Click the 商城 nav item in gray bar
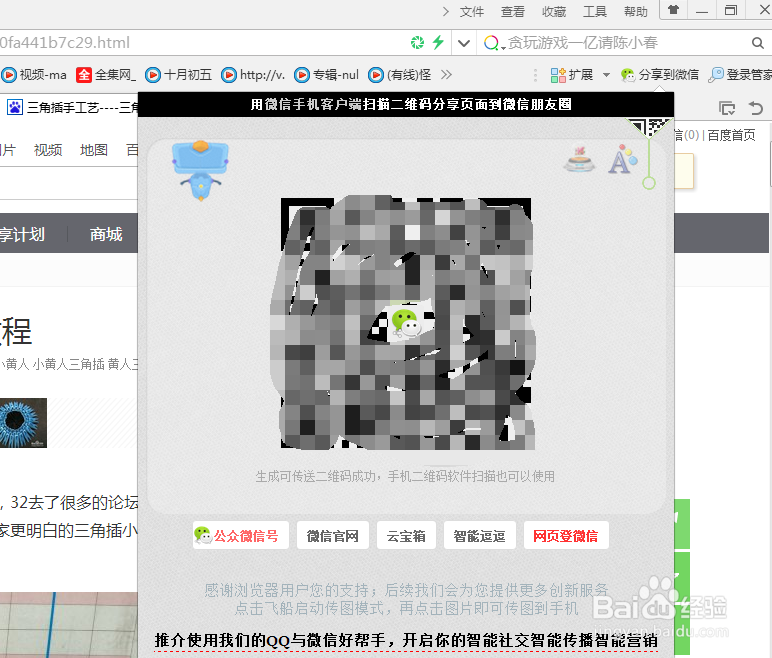772x658 pixels. click(x=106, y=234)
